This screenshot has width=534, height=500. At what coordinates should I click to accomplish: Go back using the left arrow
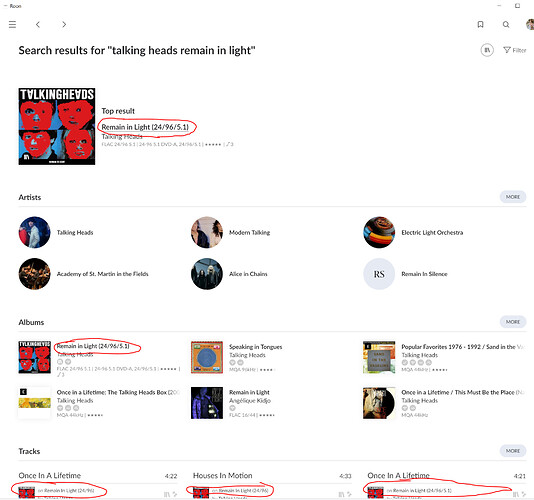(x=38, y=24)
